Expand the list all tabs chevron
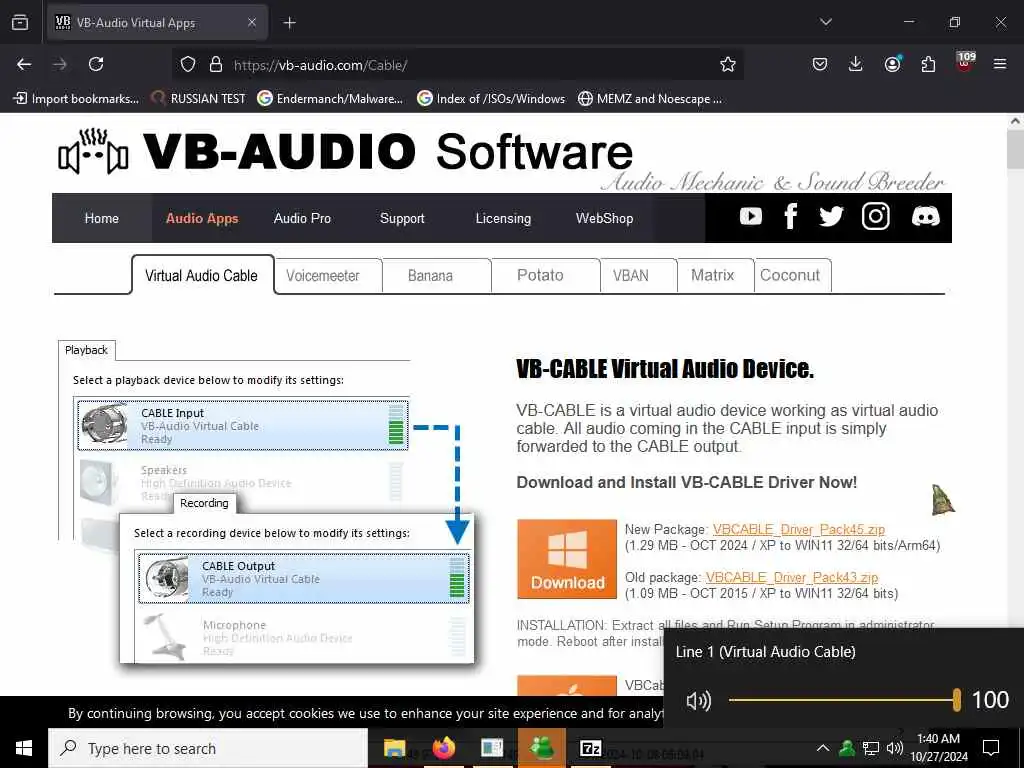The image size is (1024, 768). tap(825, 22)
